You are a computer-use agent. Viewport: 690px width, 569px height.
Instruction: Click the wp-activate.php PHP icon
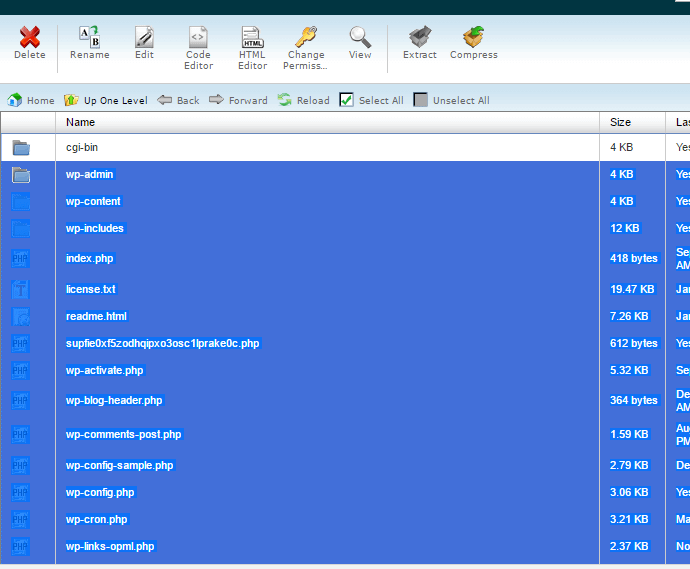click(21, 371)
